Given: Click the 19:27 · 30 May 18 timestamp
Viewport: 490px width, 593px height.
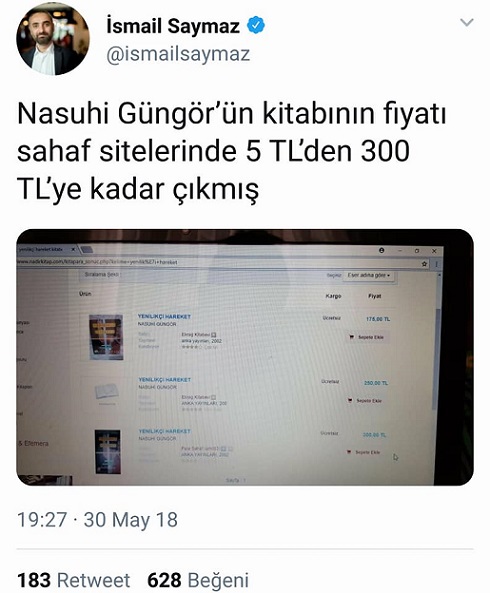Looking at the screenshot, I should click(x=98, y=520).
